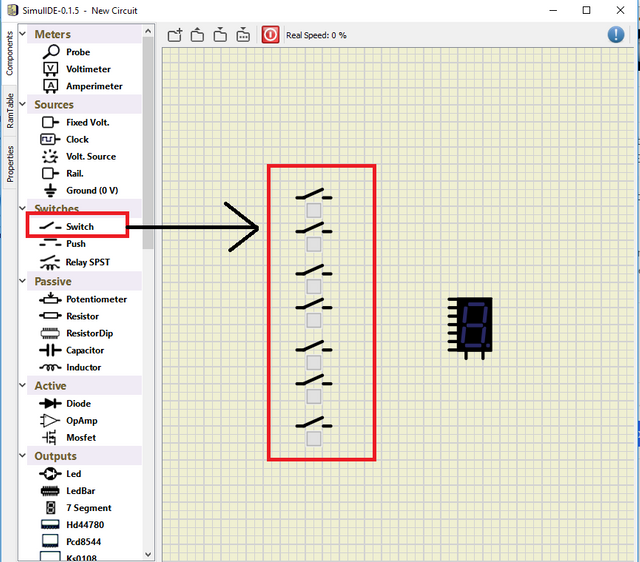Open the RamTable side tab
The image size is (640, 562).
click(9, 111)
